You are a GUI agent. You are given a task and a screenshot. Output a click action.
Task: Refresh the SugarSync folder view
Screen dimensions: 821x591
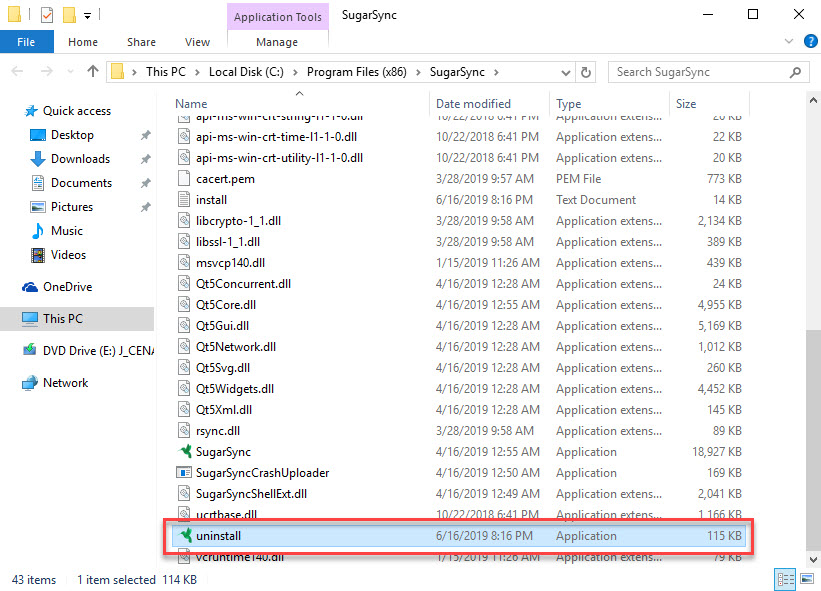[586, 72]
